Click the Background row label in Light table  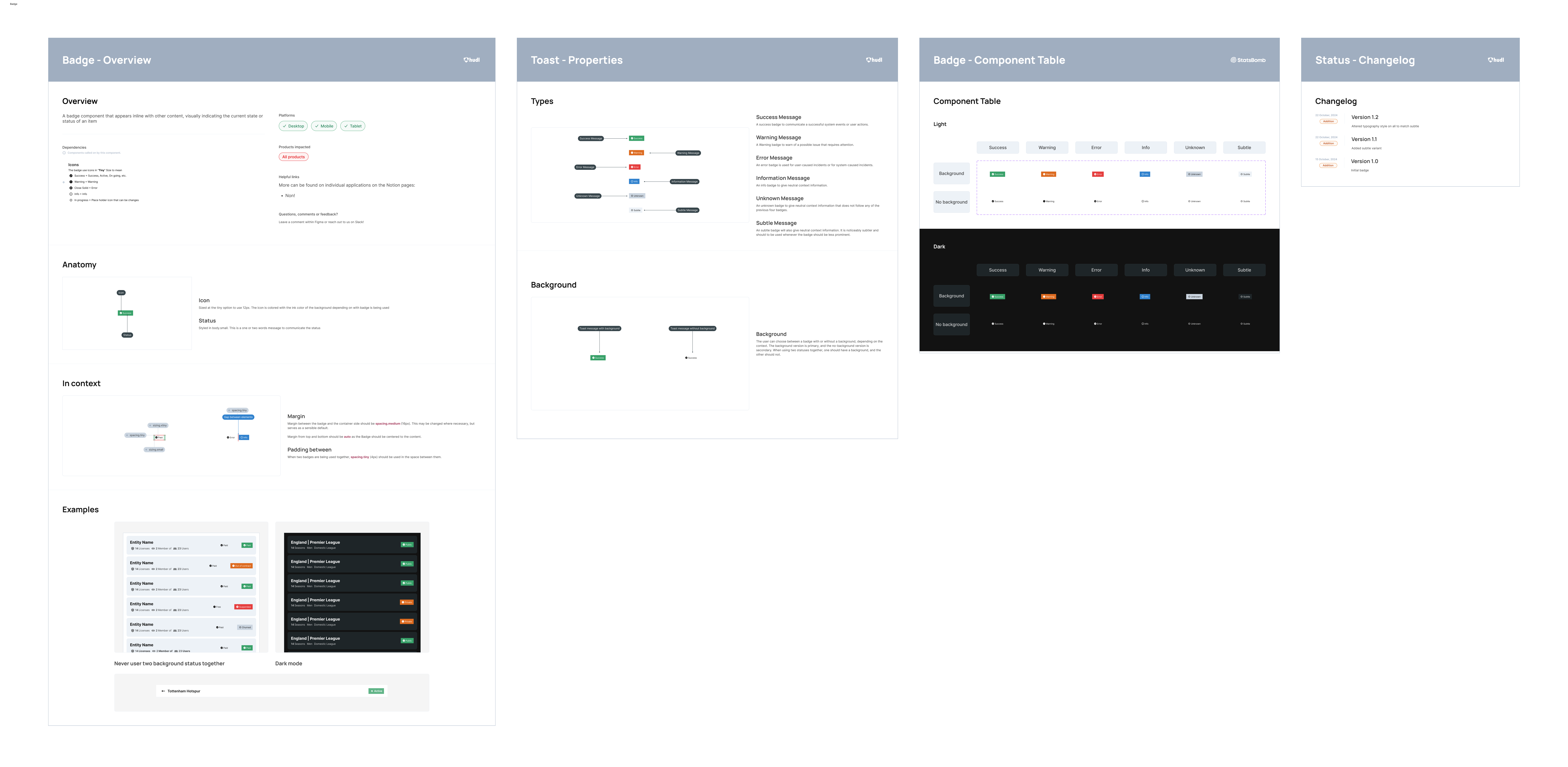951,174
